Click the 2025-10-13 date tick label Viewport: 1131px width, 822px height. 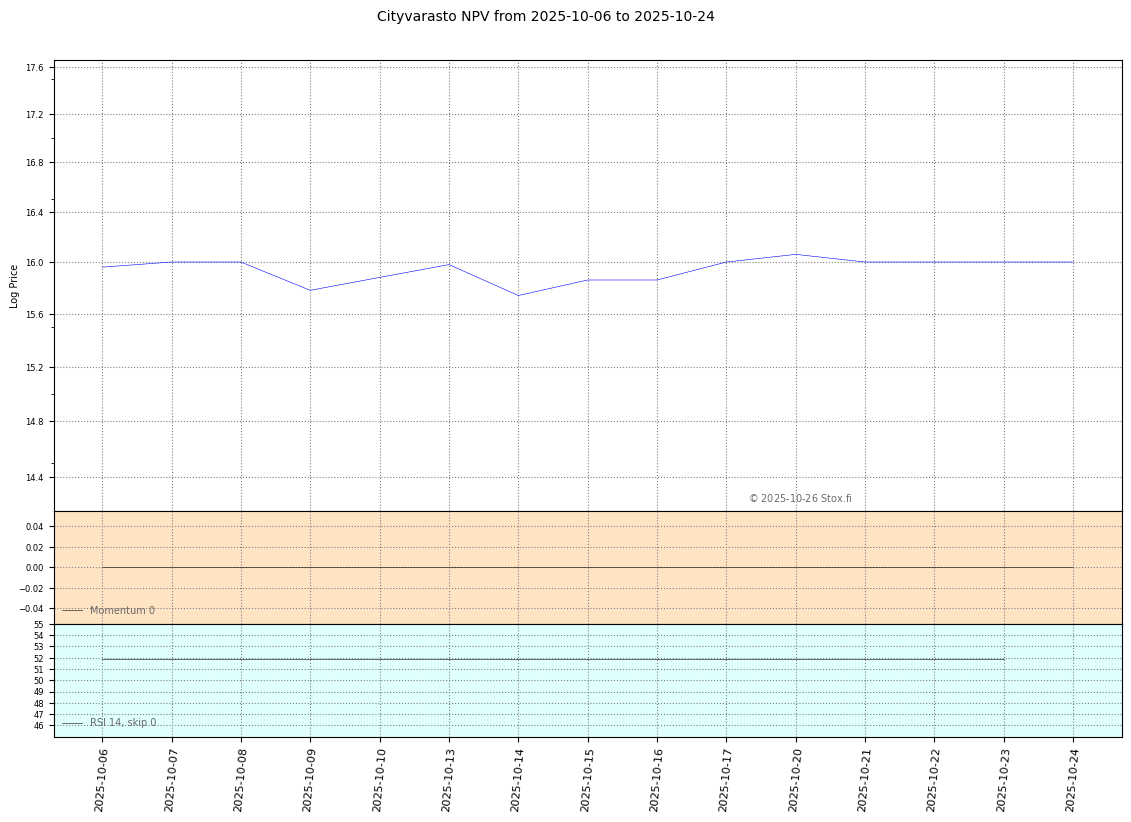pyautogui.click(x=448, y=779)
